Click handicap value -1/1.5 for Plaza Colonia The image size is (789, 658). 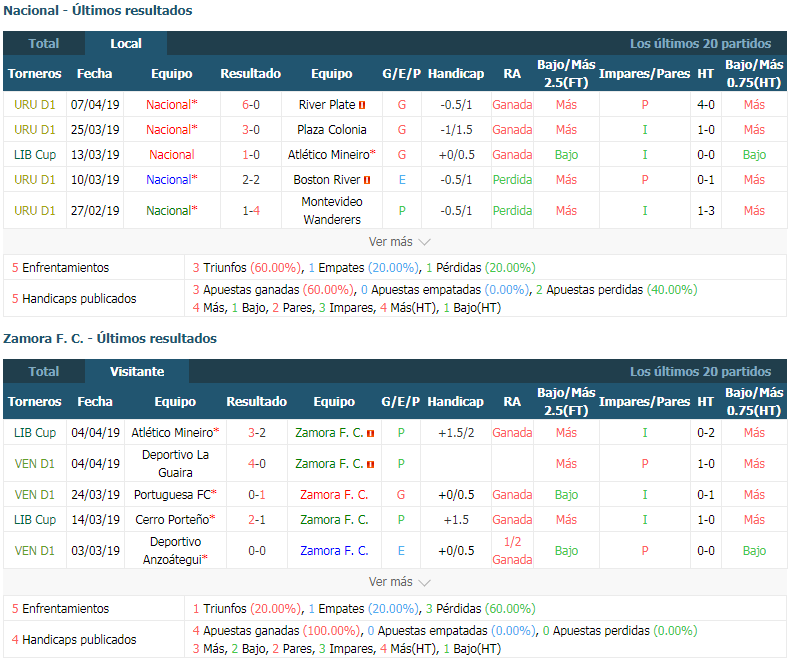click(456, 130)
